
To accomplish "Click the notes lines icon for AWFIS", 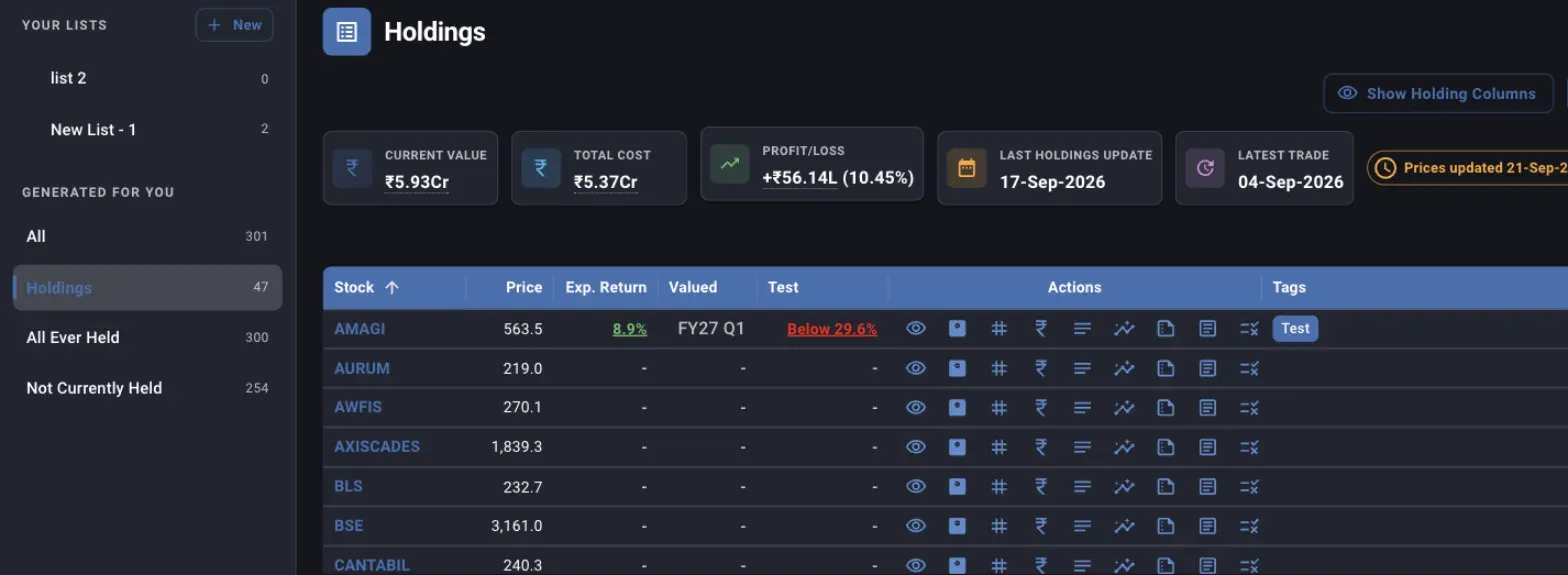I will pyautogui.click(x=1082, y=407).
